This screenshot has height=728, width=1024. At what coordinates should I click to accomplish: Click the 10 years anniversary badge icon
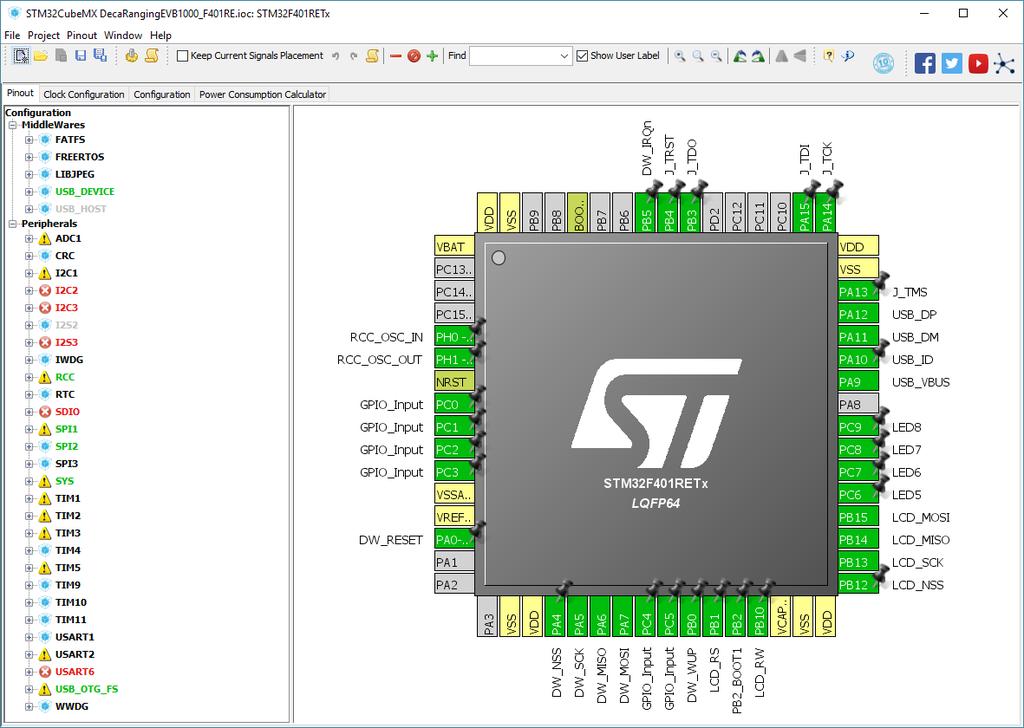tap(884, 63)
